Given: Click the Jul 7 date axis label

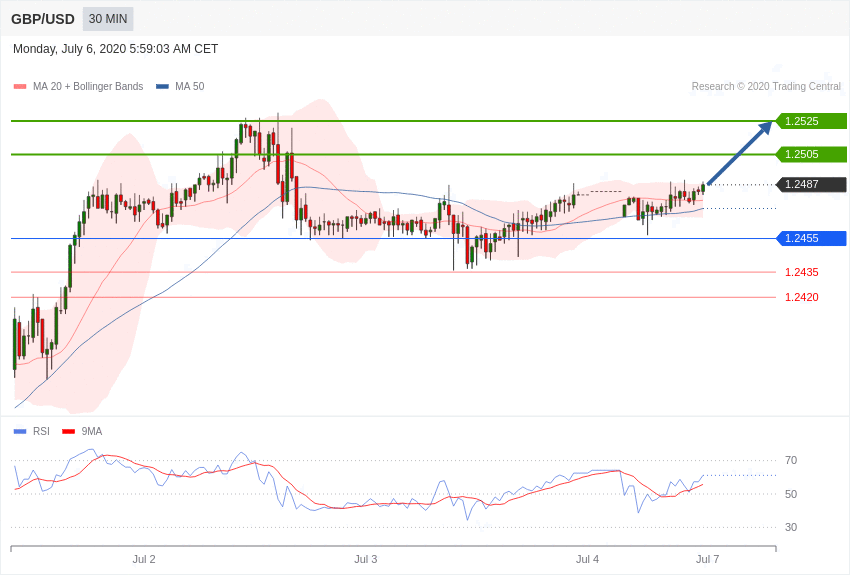Looking at the screenshot, I should click(707, 559).
